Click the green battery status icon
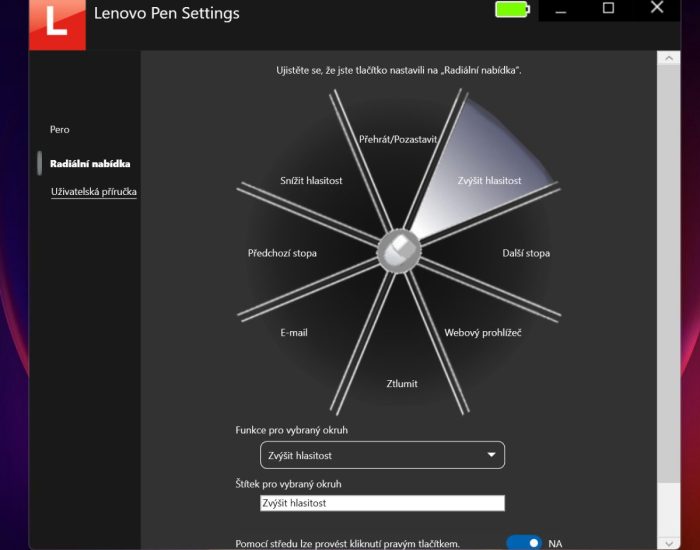Screen dimensions: 700x550 click(514, 10)
